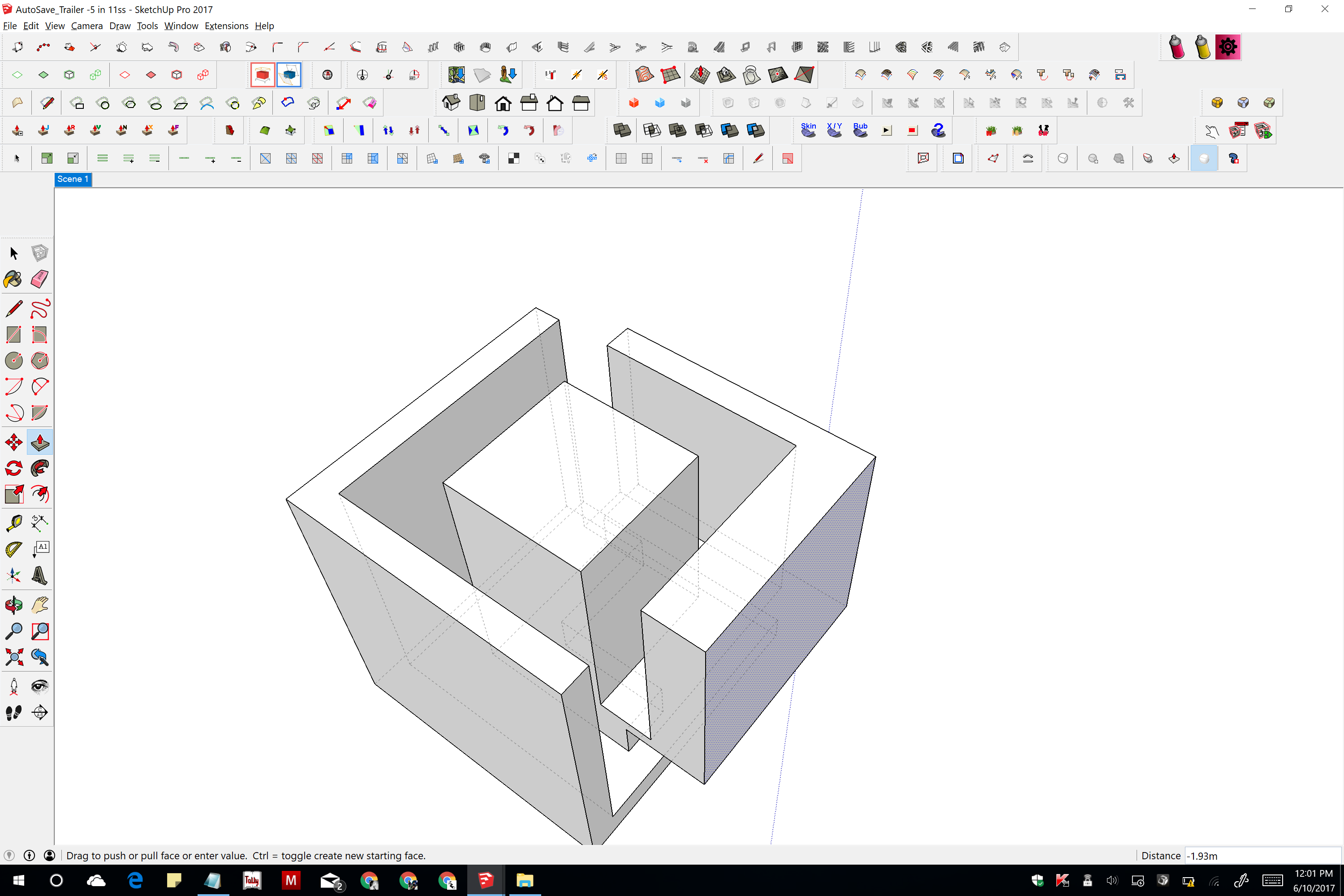Select the Scale tool
This screenshot has width=1344, height=896.
click(x=14, y=494)
